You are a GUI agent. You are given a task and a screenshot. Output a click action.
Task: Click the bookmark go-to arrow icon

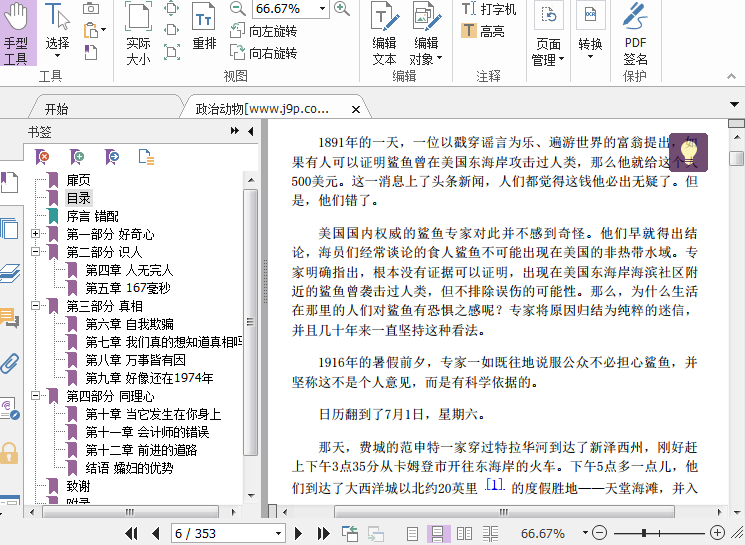[x=112, y=156]
